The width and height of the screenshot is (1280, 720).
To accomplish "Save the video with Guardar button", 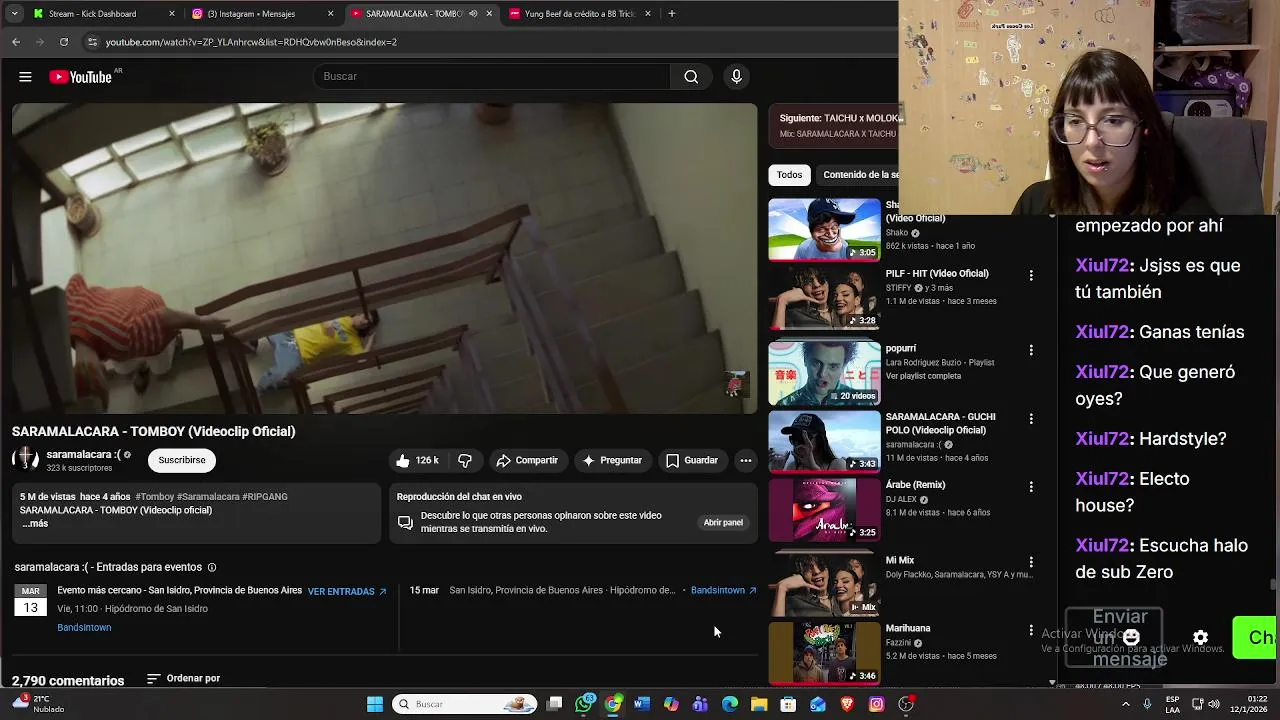I will pos(692,460).
